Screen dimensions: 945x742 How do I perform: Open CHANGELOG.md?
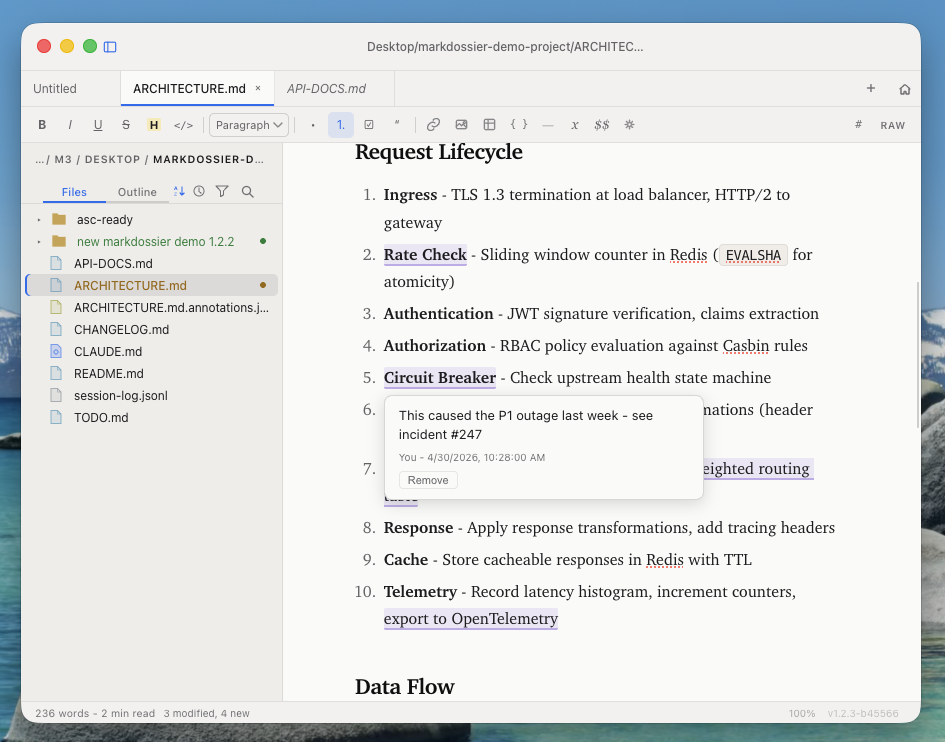point(152,330)
